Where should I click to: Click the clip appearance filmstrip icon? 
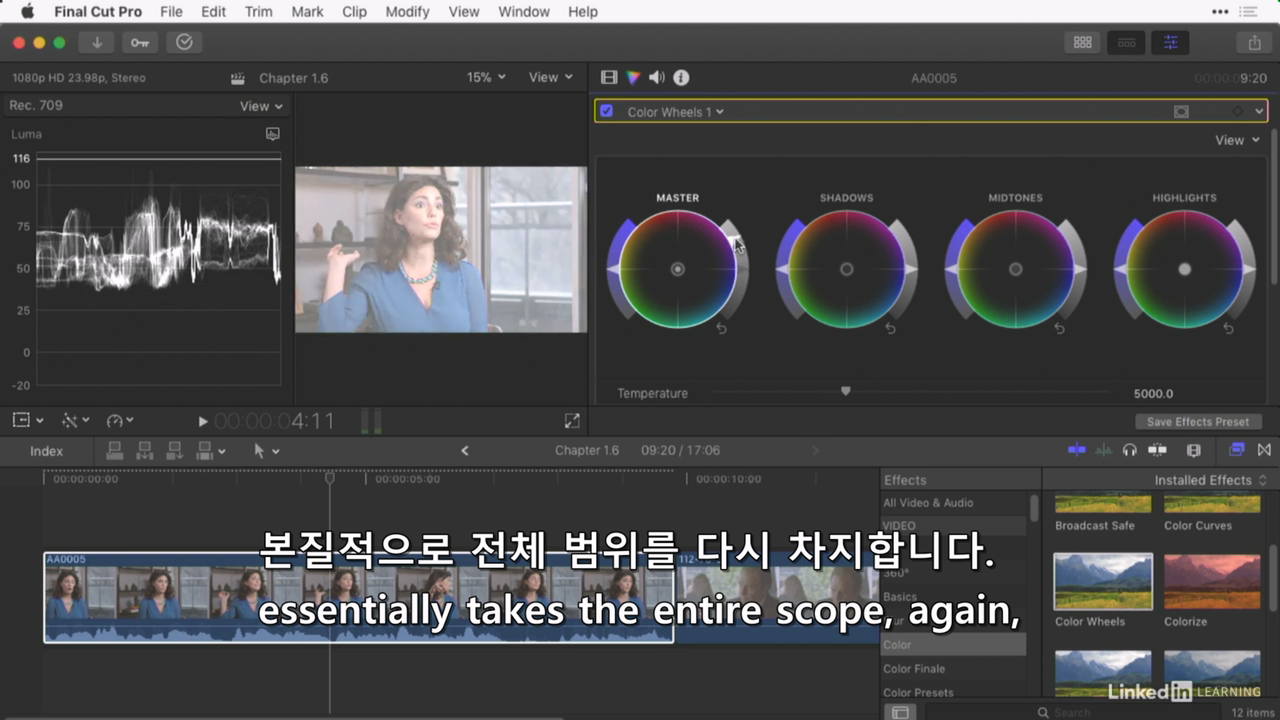[1193, 451]
